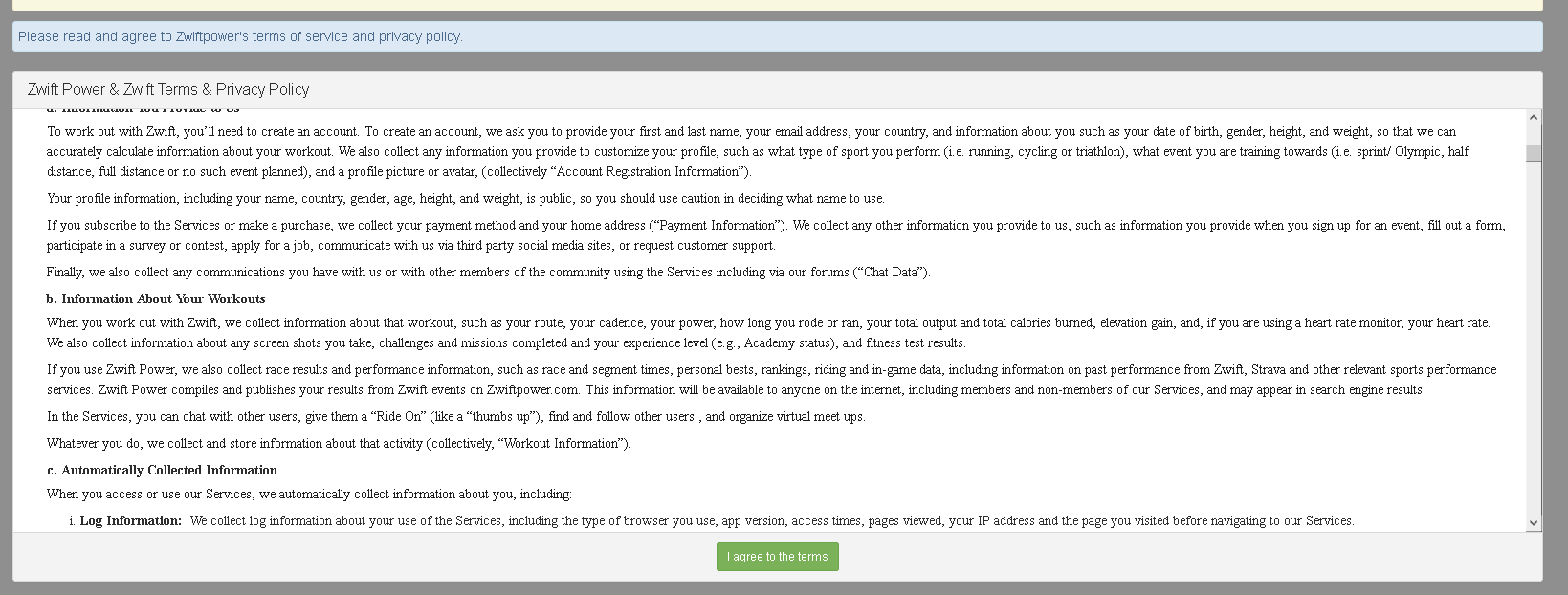This screenshot has height=595, width=1568.
Task: Click the 'b. Information About Your Workouts' heading
Action: [156, 298]
